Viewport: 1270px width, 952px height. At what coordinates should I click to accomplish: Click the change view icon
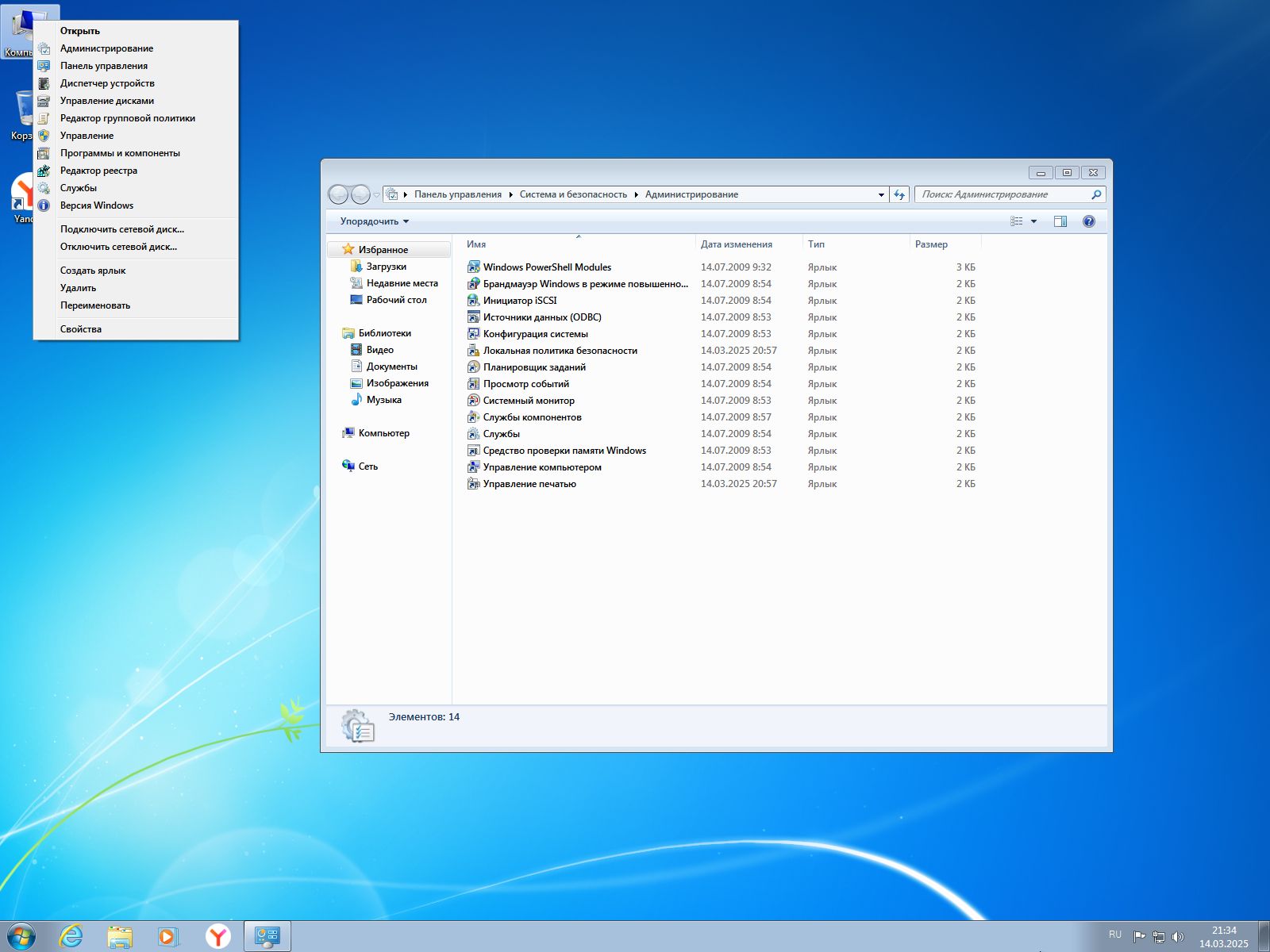pyautogui.click(x=1017, y=221)
